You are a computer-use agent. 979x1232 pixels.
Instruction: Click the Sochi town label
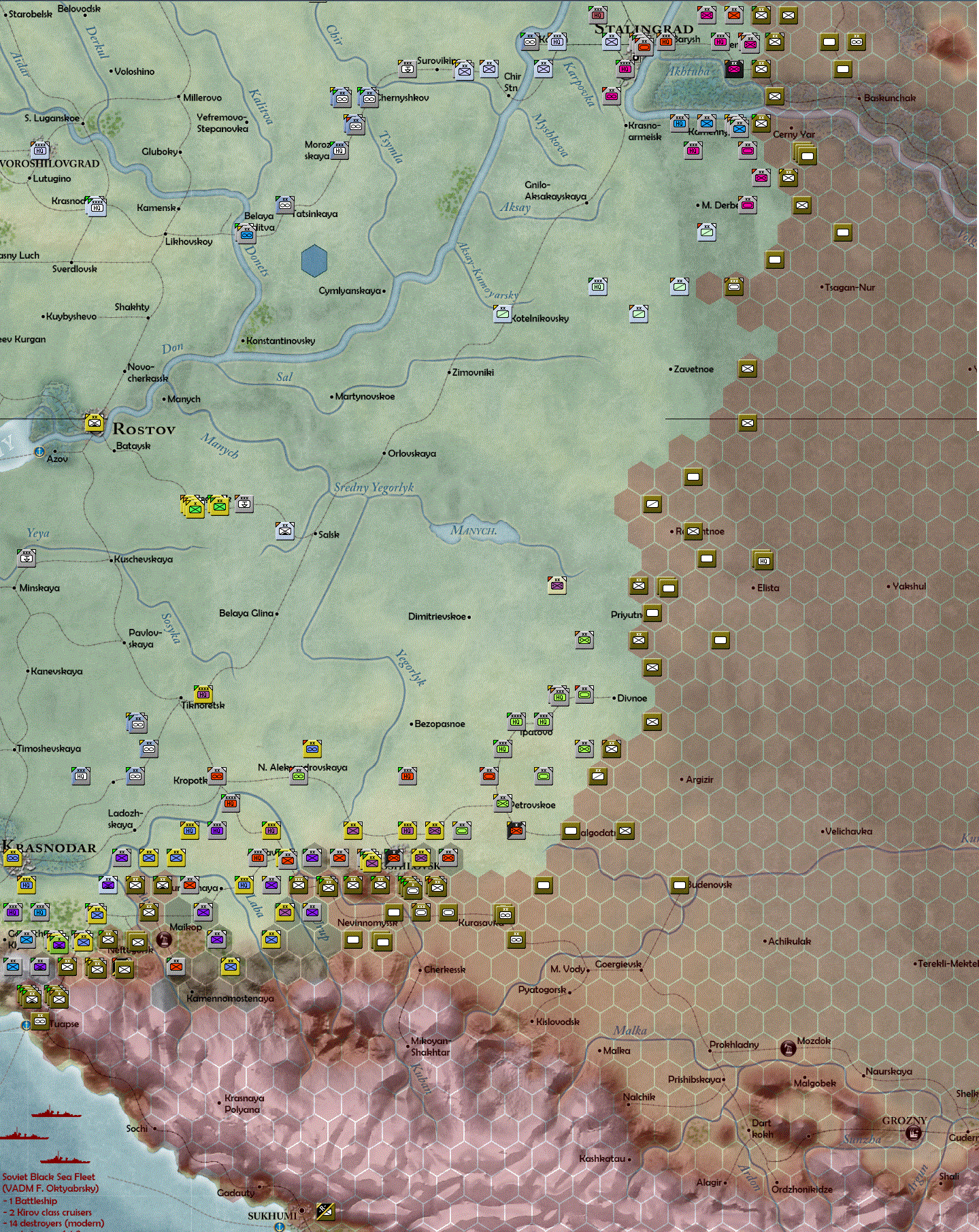(x=137, y=1129)
